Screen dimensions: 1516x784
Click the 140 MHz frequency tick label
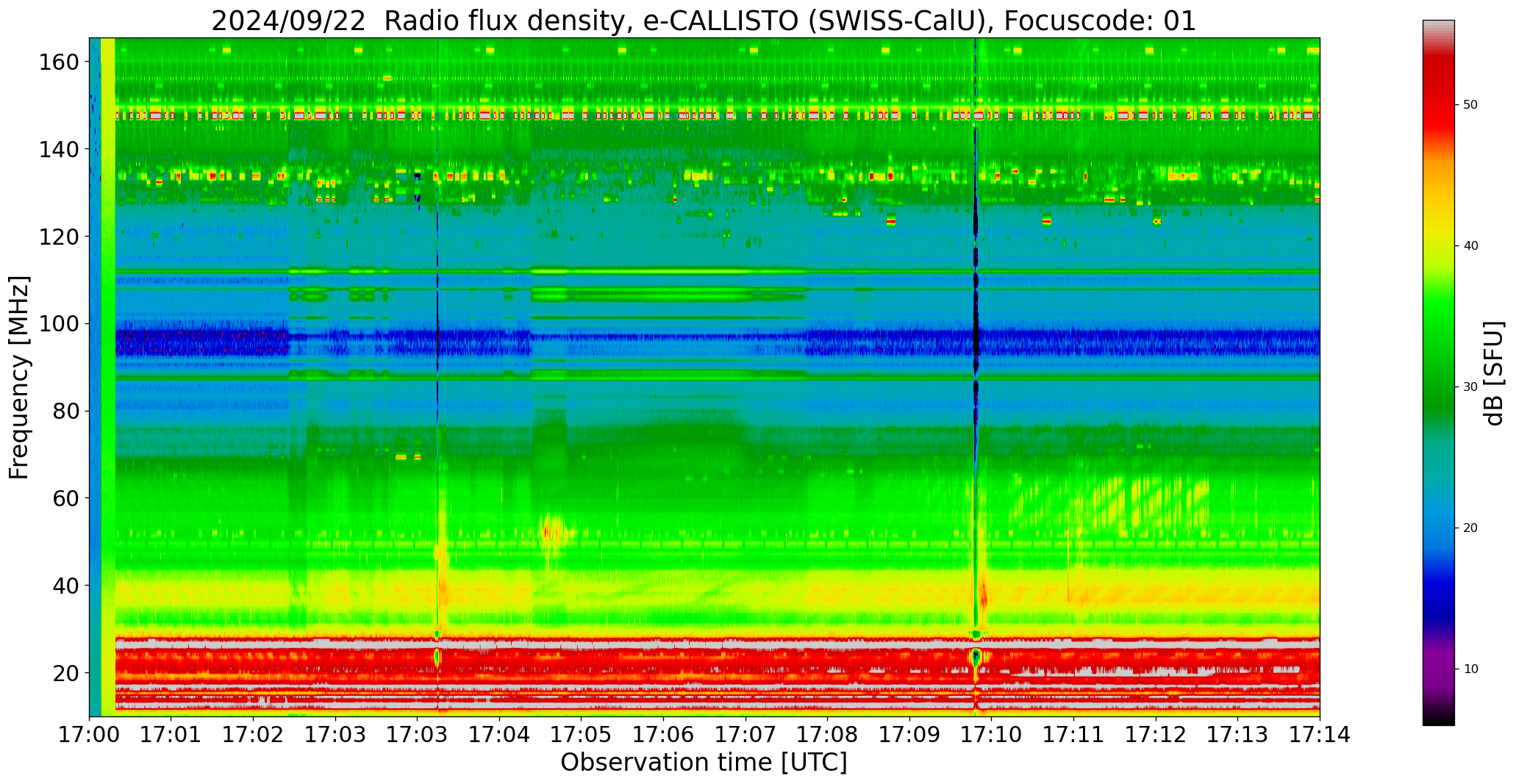pyautogui.click(x=58, y=150)
